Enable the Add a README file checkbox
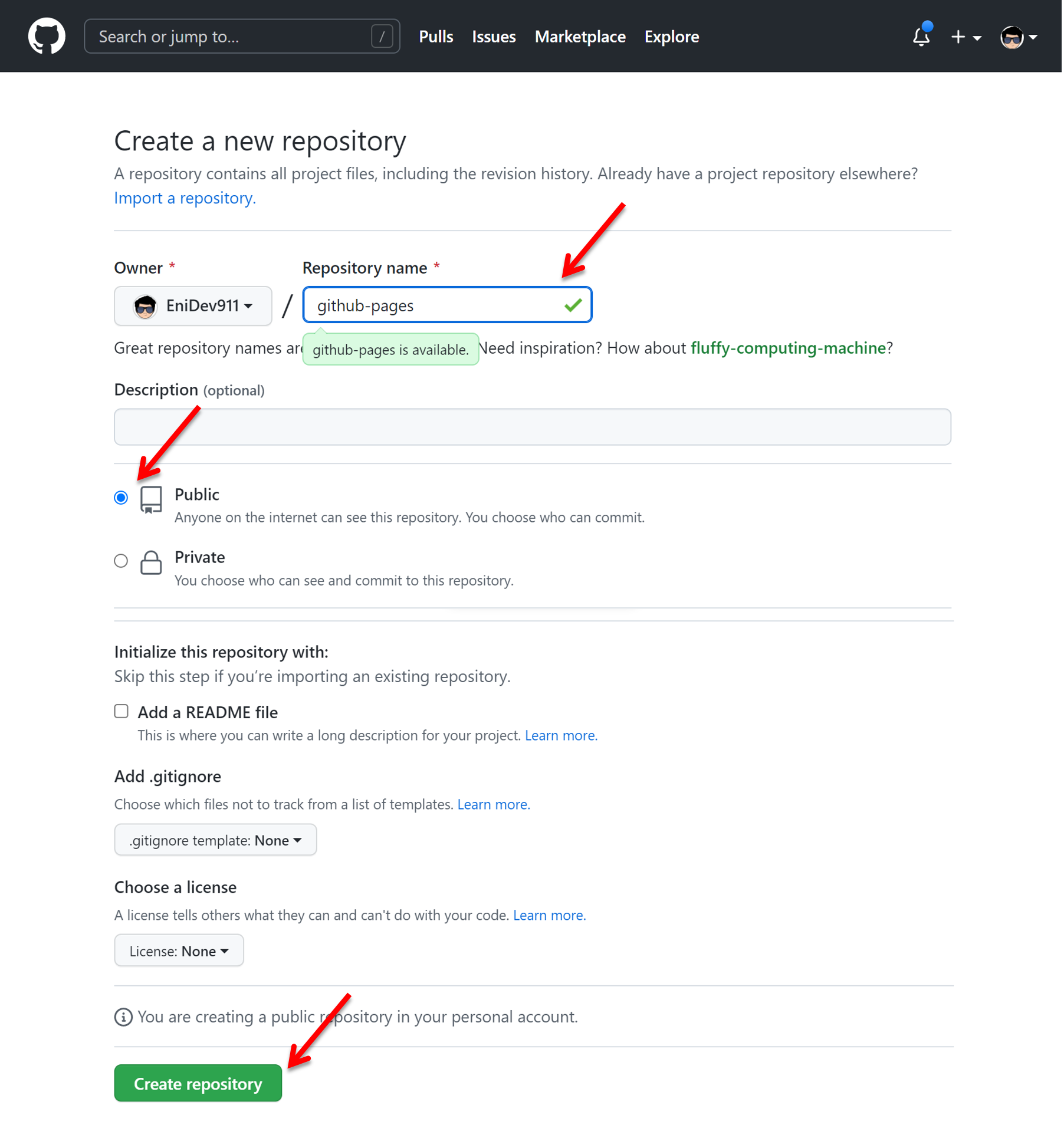 pos(121,712)
